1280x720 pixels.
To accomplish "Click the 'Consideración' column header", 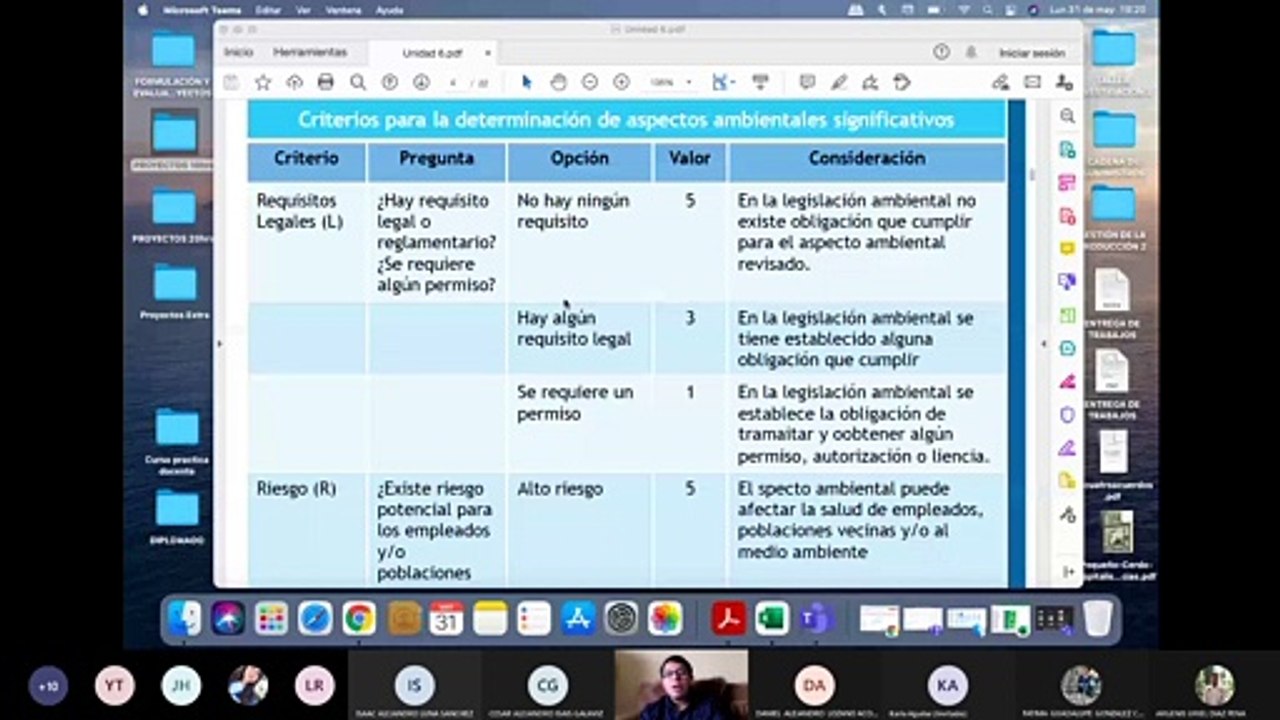I will tap(867, 160).
